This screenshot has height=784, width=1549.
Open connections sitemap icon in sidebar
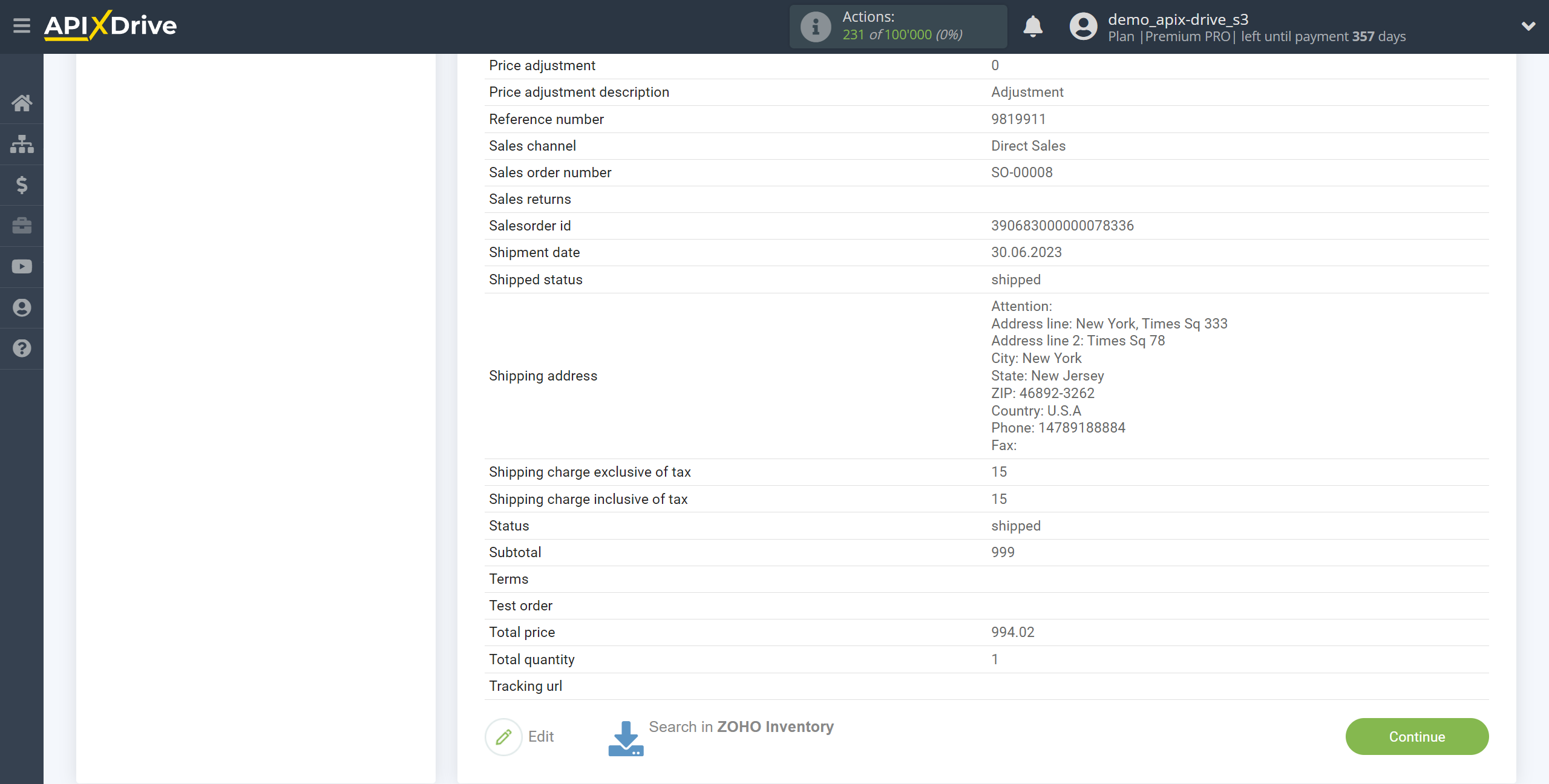(x=22, y=144)
